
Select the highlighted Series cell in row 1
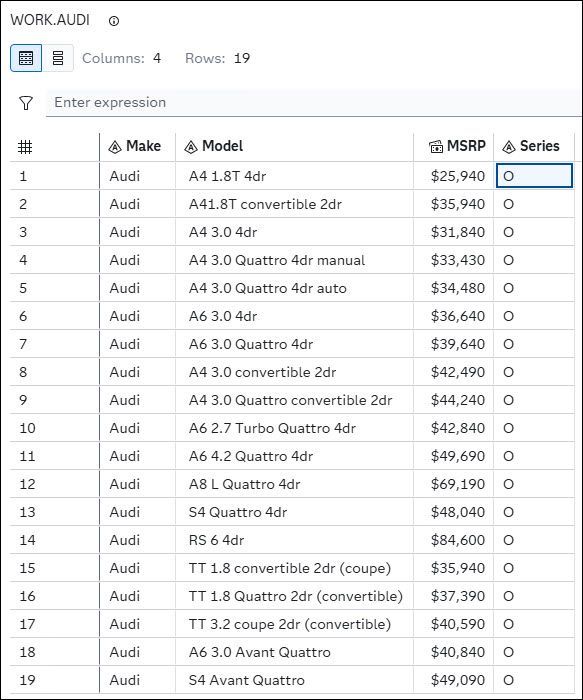tap(534, 176)
